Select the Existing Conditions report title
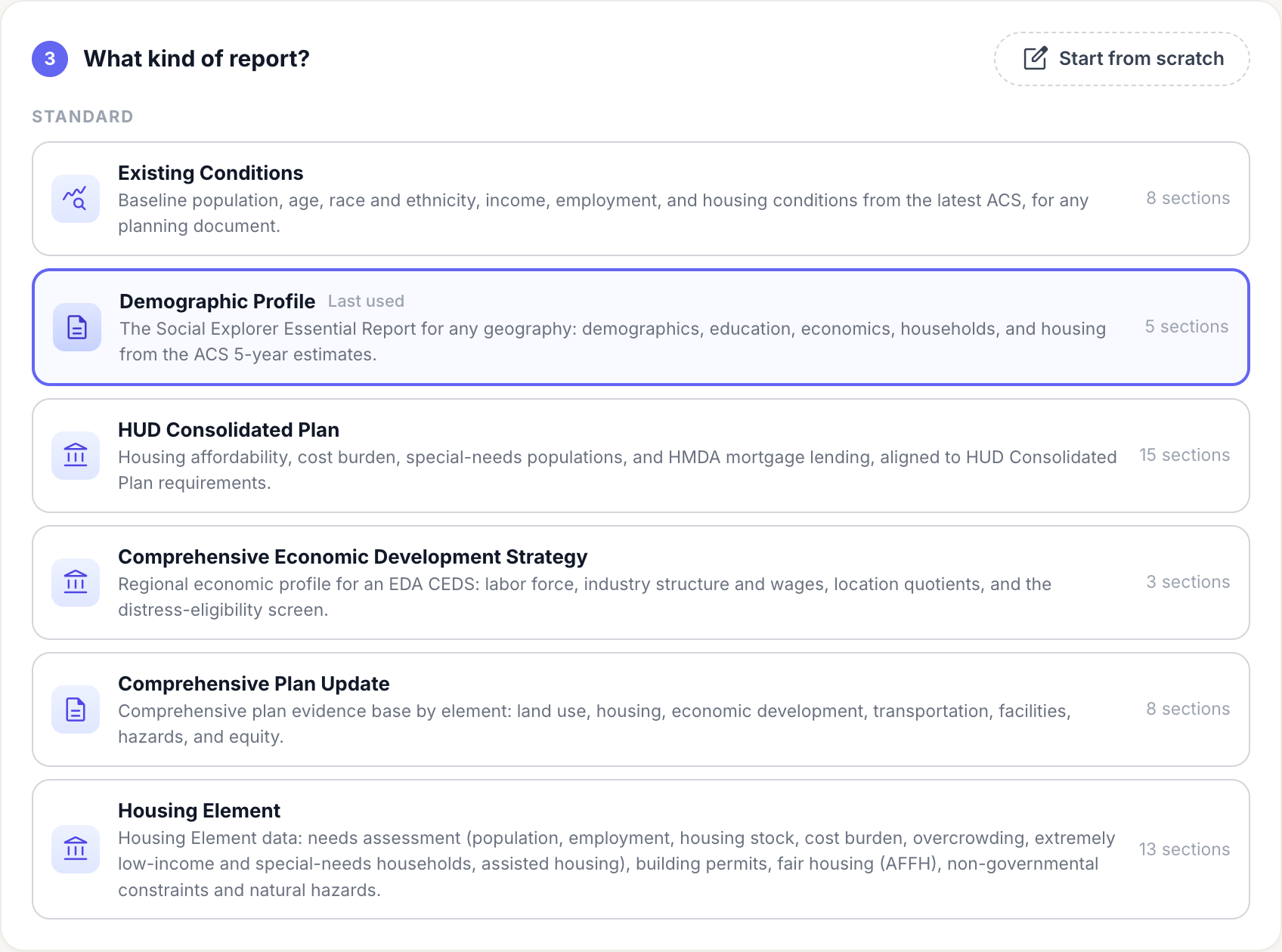Image resolution: width=1282 pixels, height=952 pixels. [x=210, y=173]
